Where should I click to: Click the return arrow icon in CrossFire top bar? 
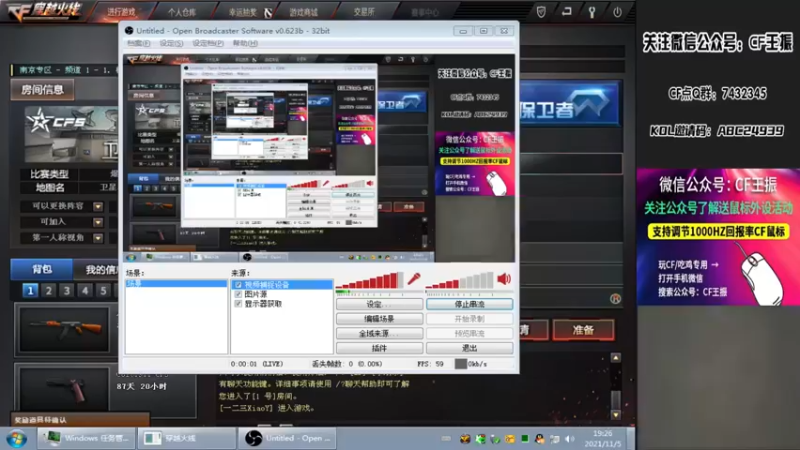coord(566,11)
